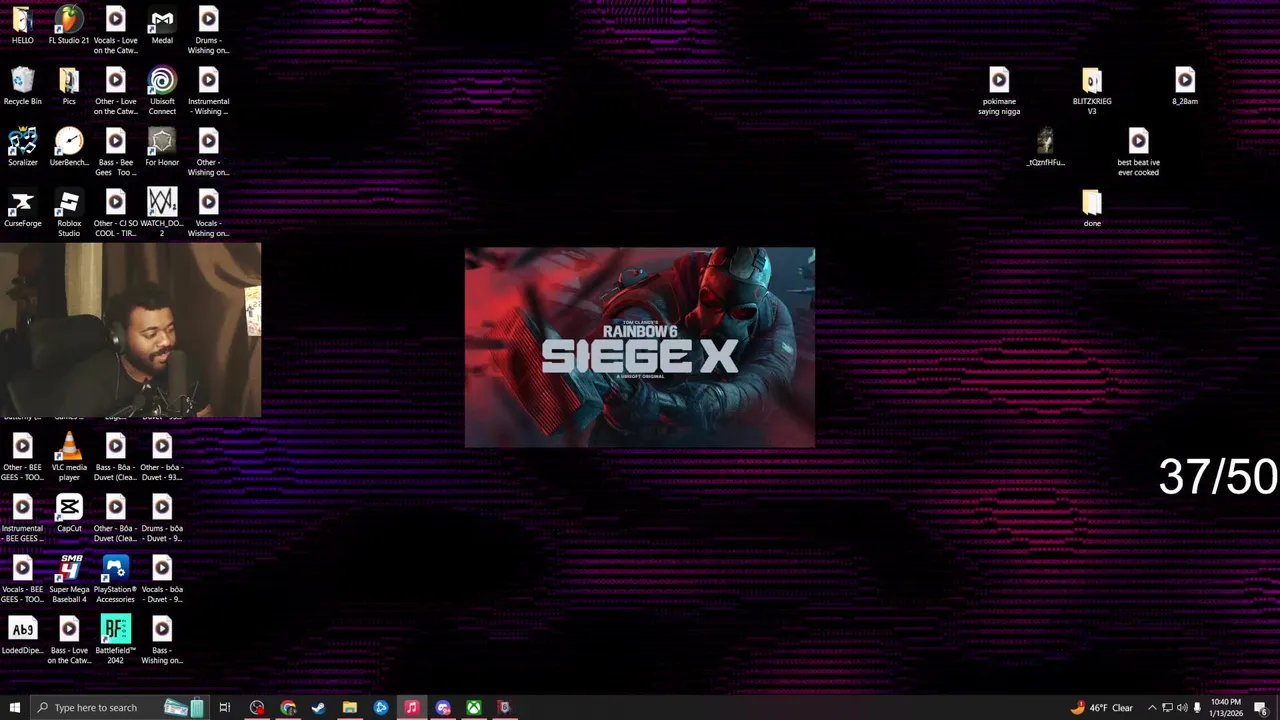The height and width of the screenshot is (720, 1280).
Task: Launch WATCH_DOGS 2 shortcut
Action: coord(162,214)
